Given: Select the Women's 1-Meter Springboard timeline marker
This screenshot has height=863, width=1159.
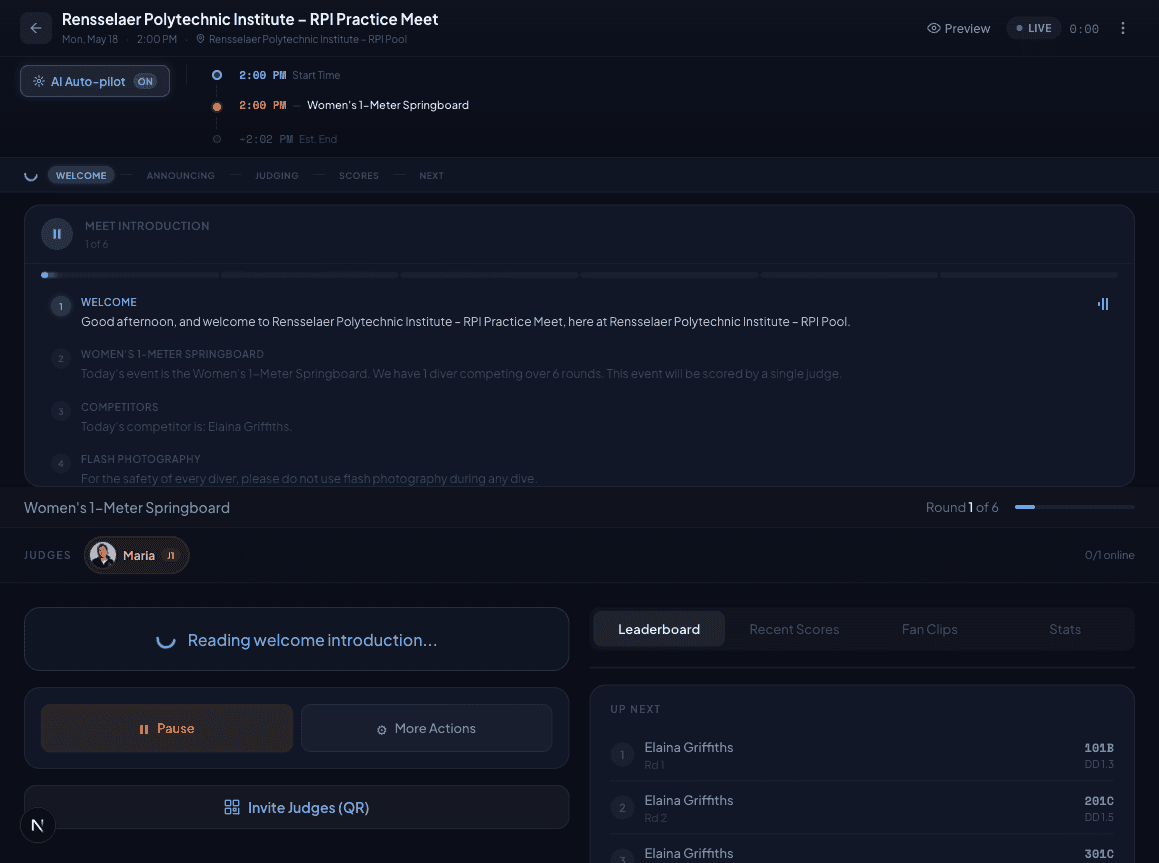Looking at the screenshot, I should (217, 106).
